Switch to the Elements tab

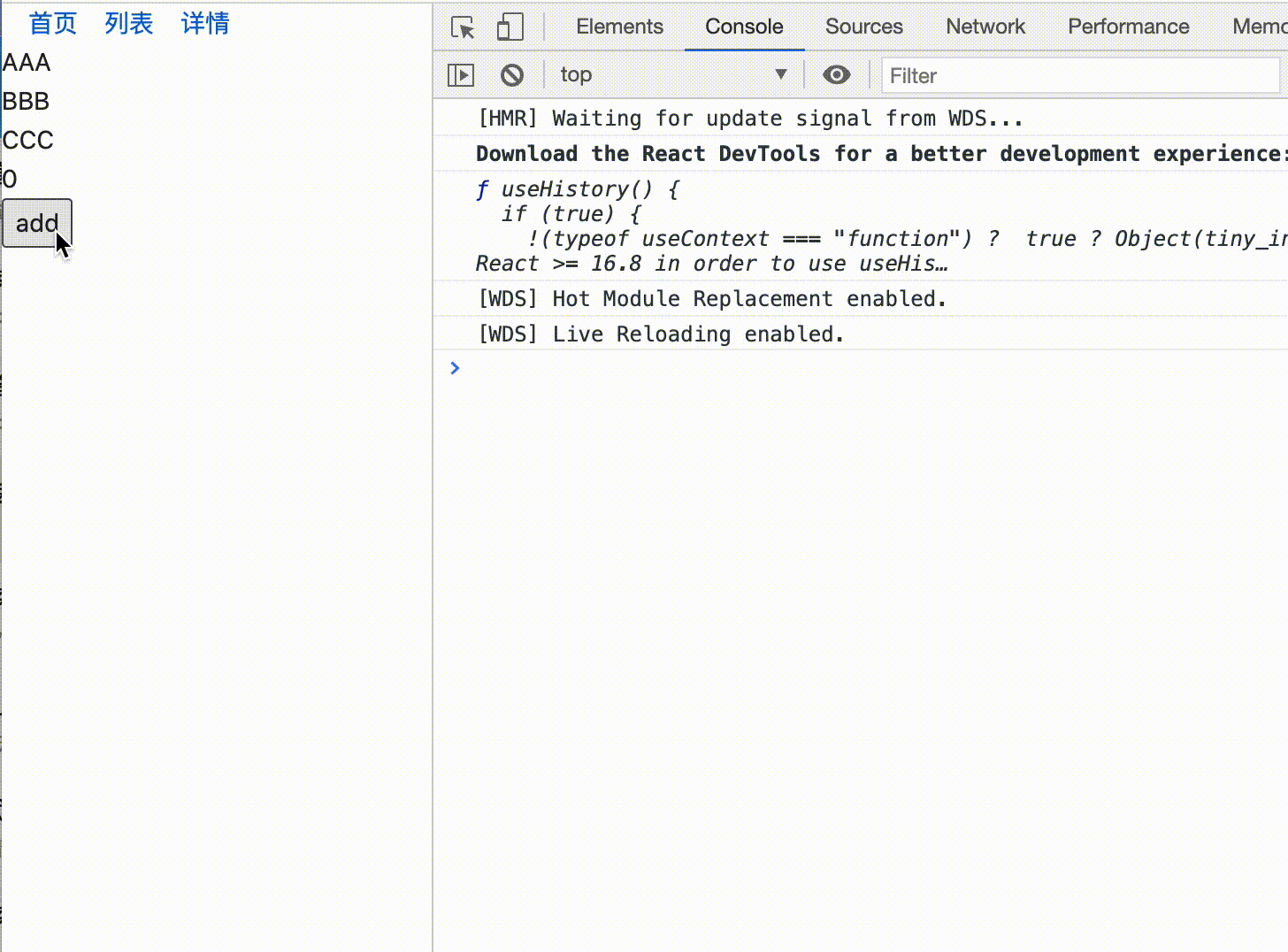pyautogui.click(x=619, y=27)
